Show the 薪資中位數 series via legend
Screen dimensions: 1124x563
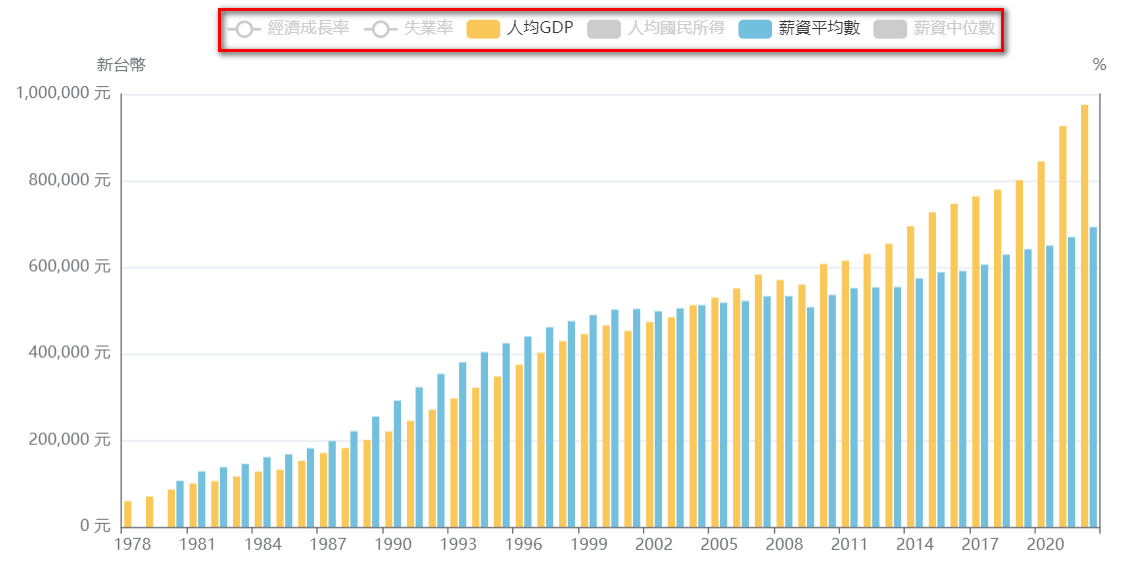[x=935, y=29]
